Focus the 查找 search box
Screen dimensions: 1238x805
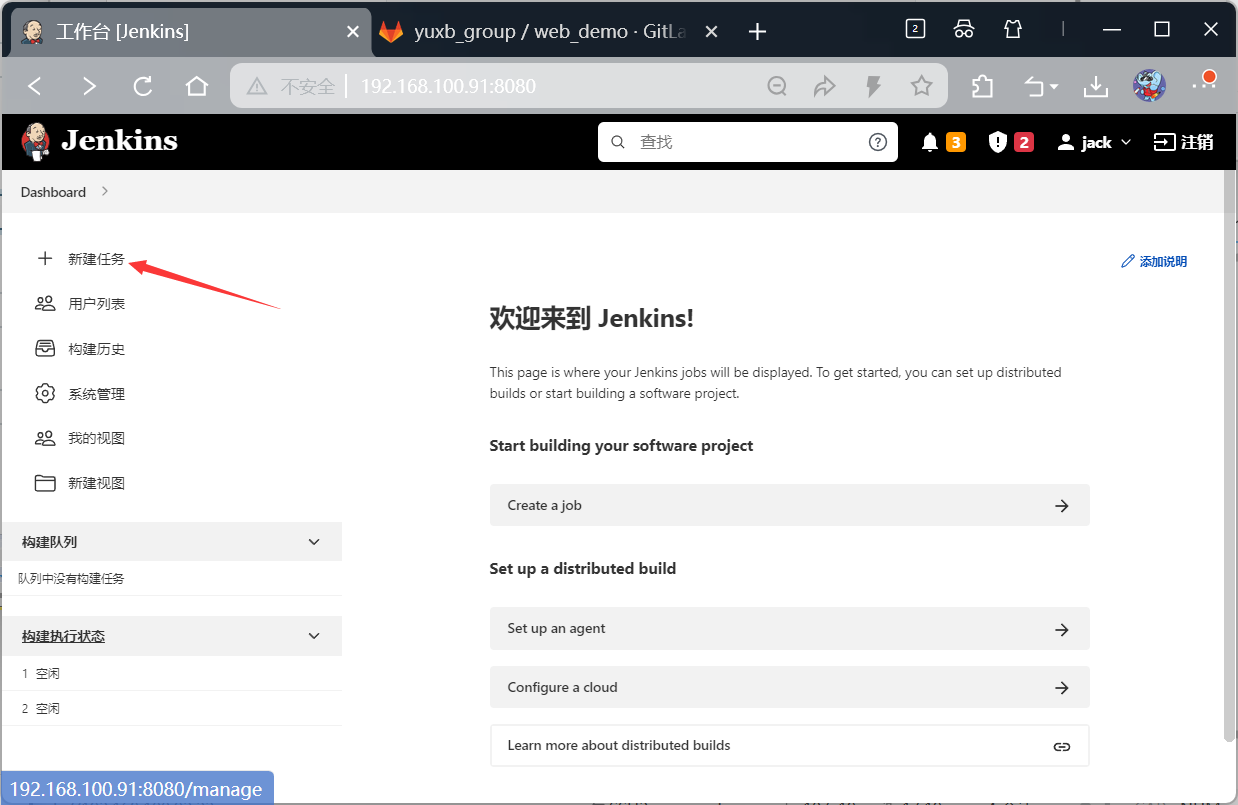pos(747,142)
